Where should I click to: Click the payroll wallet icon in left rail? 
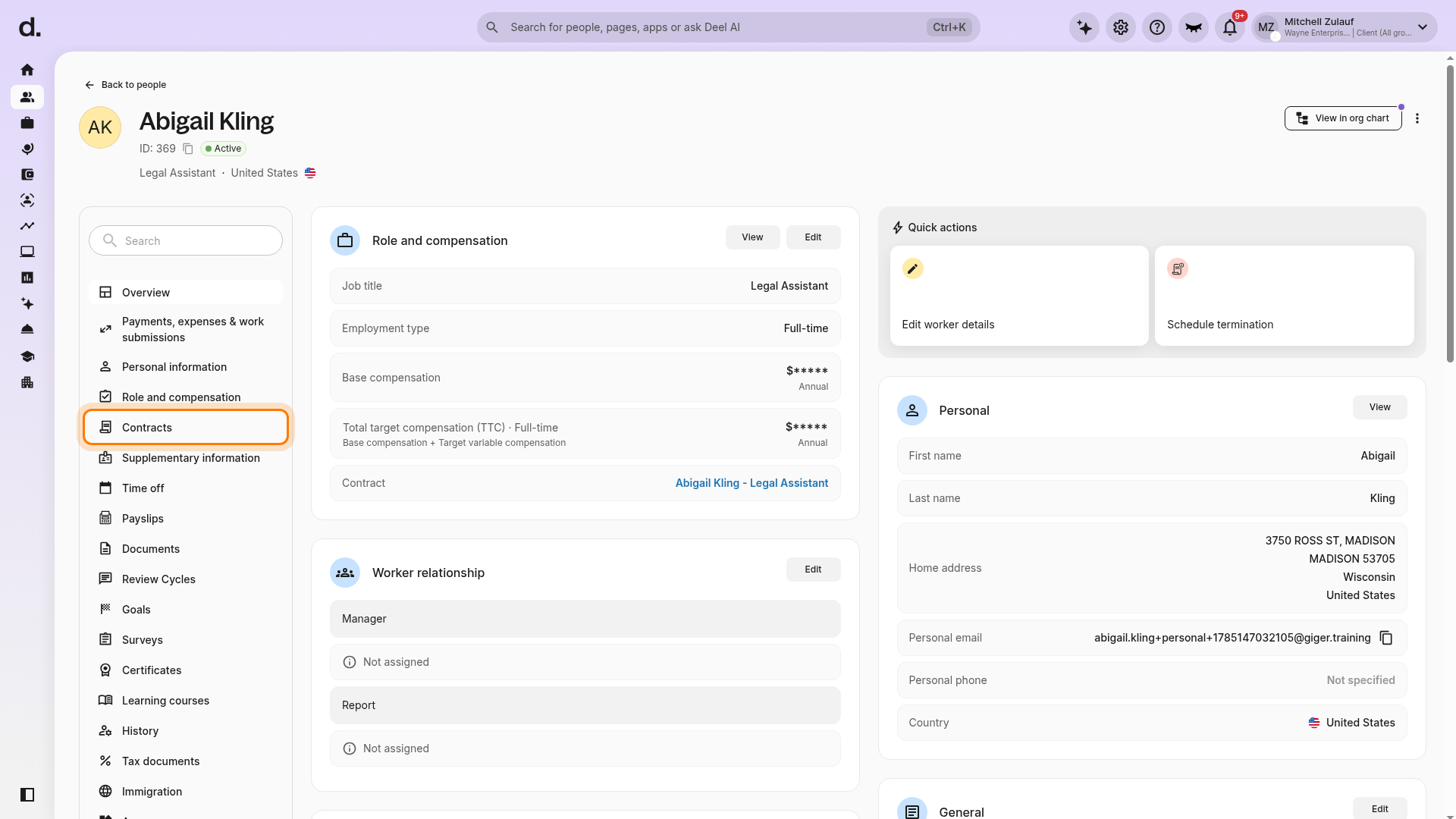tap(27, 174)
